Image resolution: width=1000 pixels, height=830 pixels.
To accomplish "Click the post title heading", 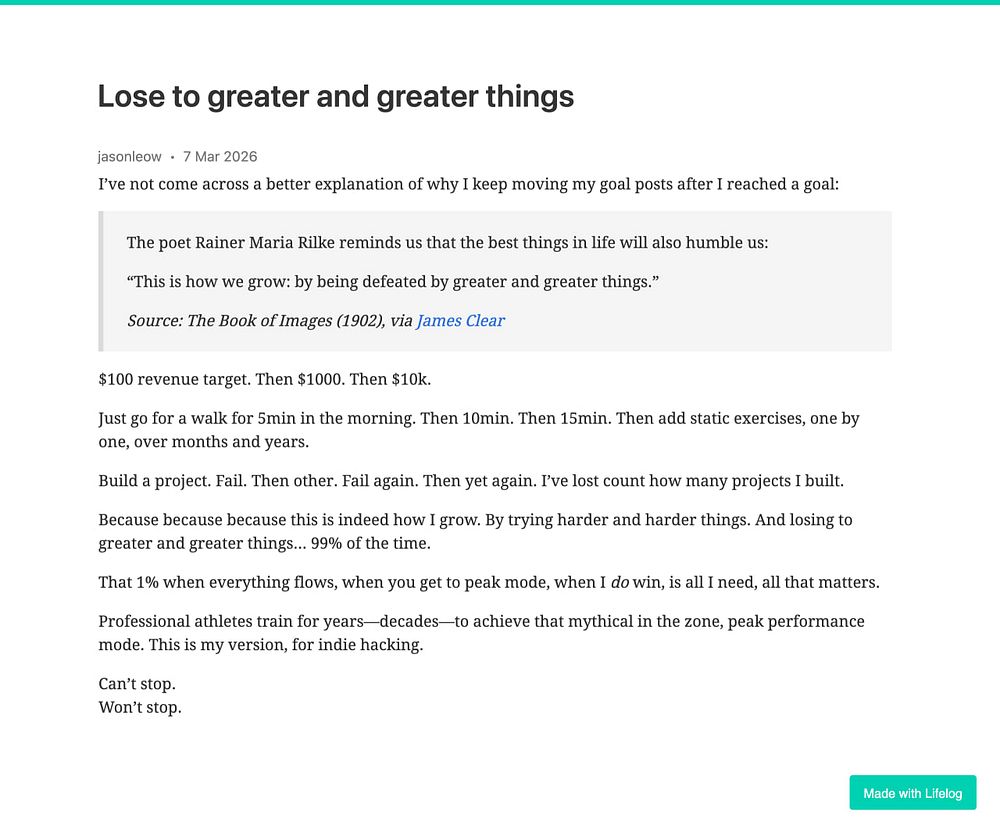I will (335, 96).
